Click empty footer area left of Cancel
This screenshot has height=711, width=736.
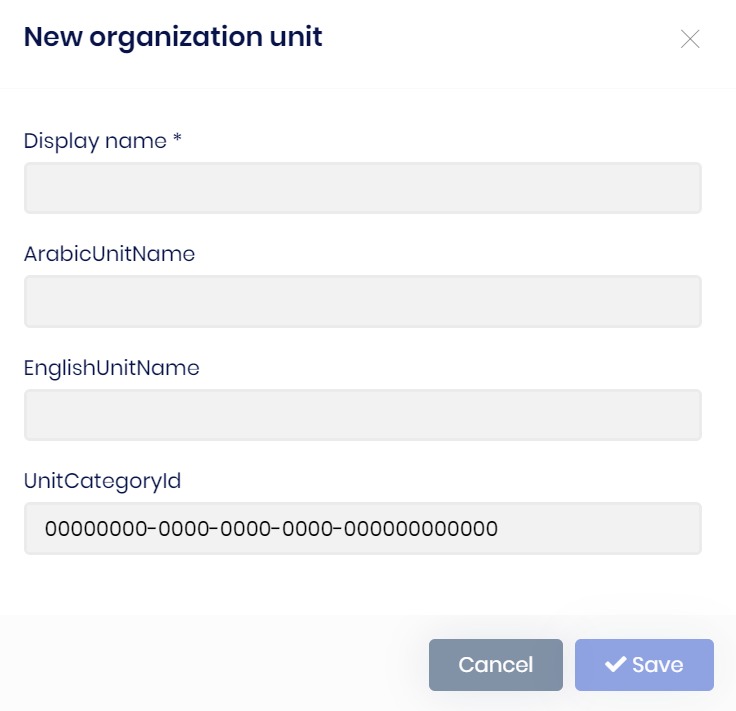click(220, 665)
